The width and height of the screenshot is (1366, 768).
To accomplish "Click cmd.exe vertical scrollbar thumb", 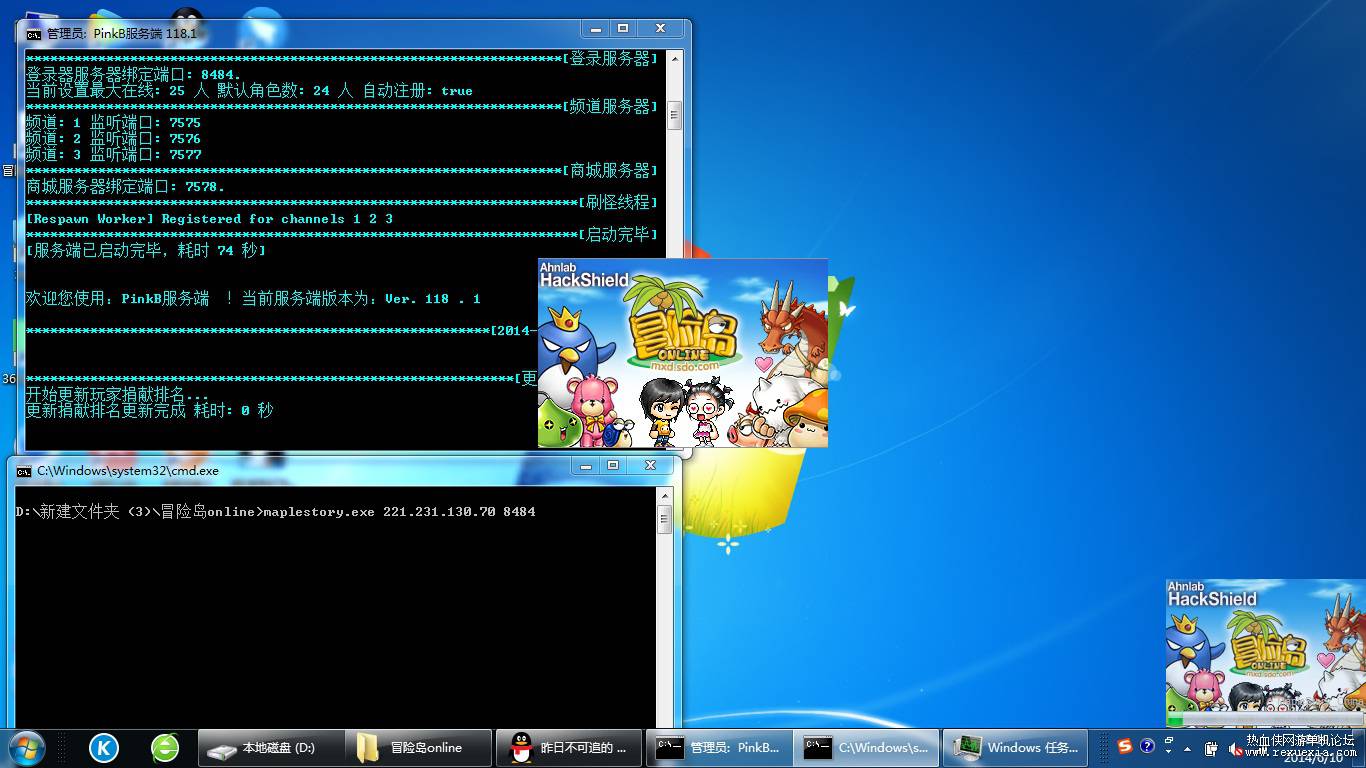I will [x=665, y=520].
